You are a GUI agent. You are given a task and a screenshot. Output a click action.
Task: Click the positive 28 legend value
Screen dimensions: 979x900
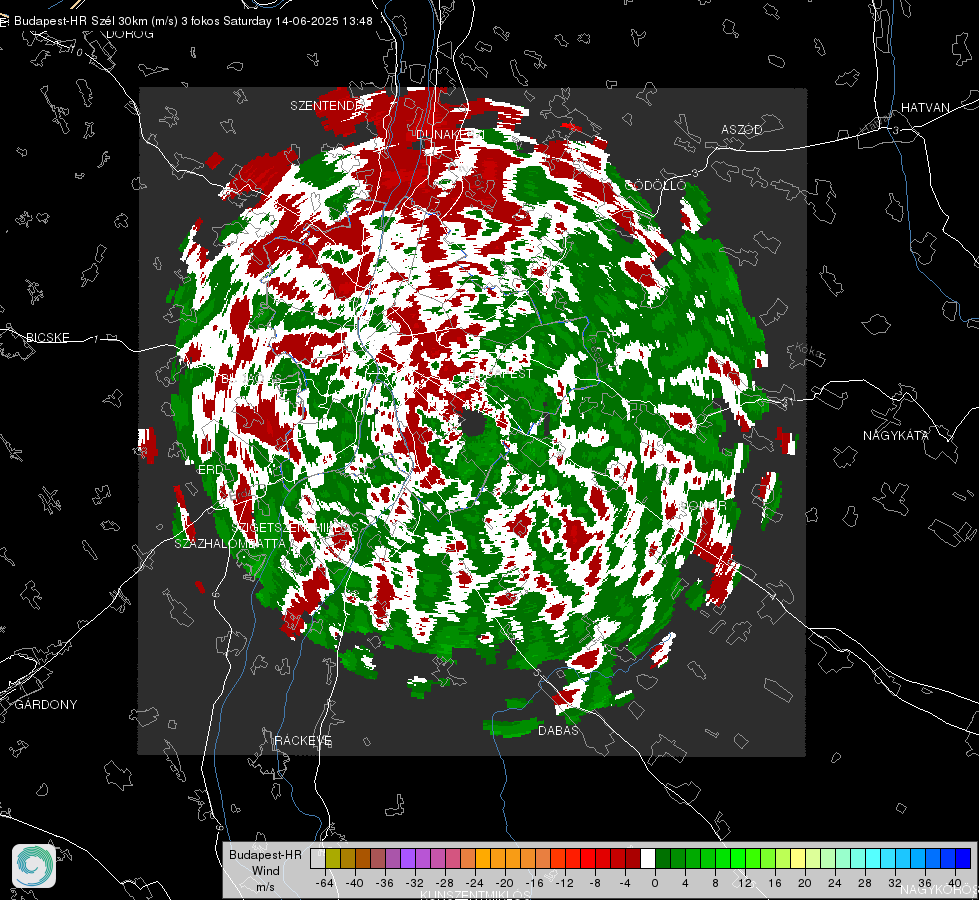[865, 883]
